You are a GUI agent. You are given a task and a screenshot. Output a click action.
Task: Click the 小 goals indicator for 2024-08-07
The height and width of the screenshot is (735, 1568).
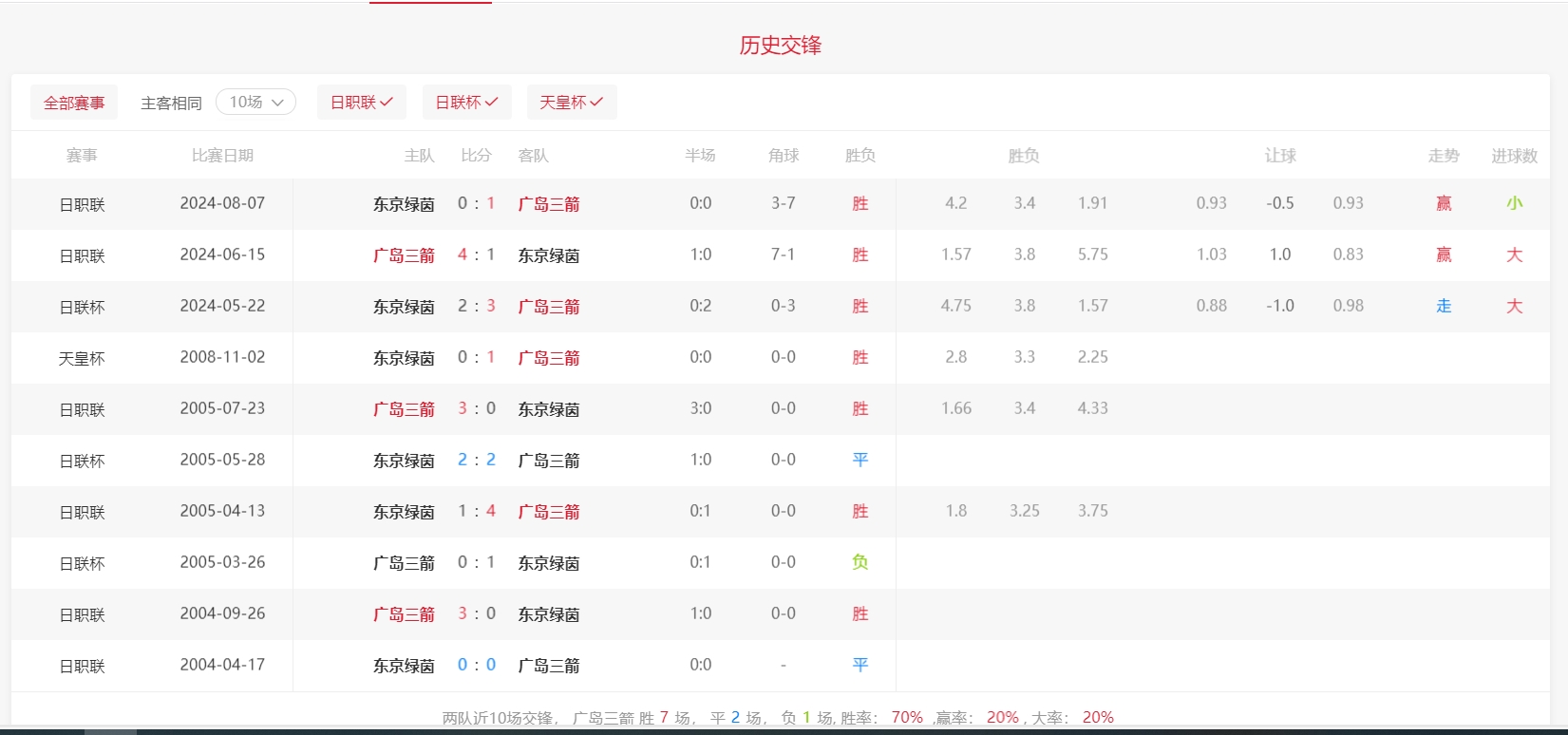point(1514,203)
